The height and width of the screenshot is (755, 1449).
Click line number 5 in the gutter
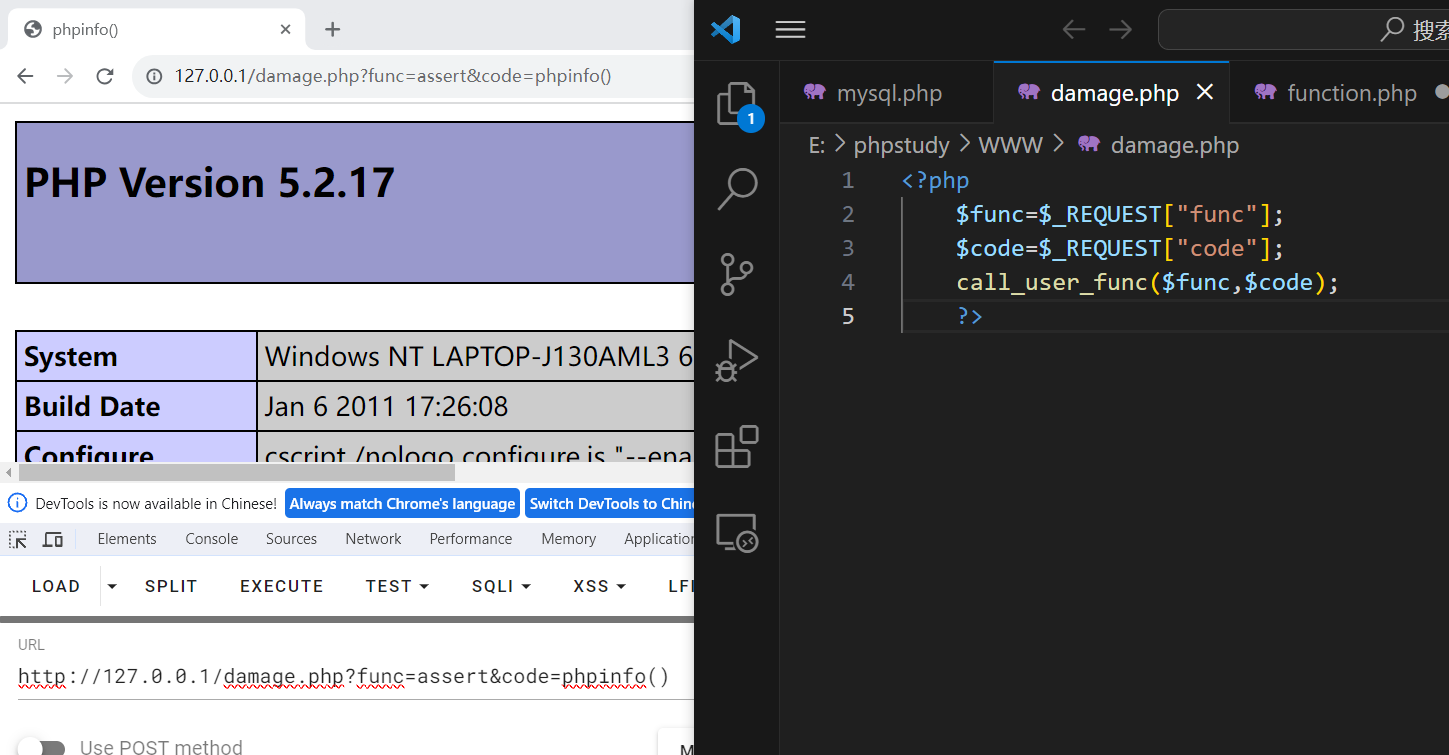click(x=848, y=316)
